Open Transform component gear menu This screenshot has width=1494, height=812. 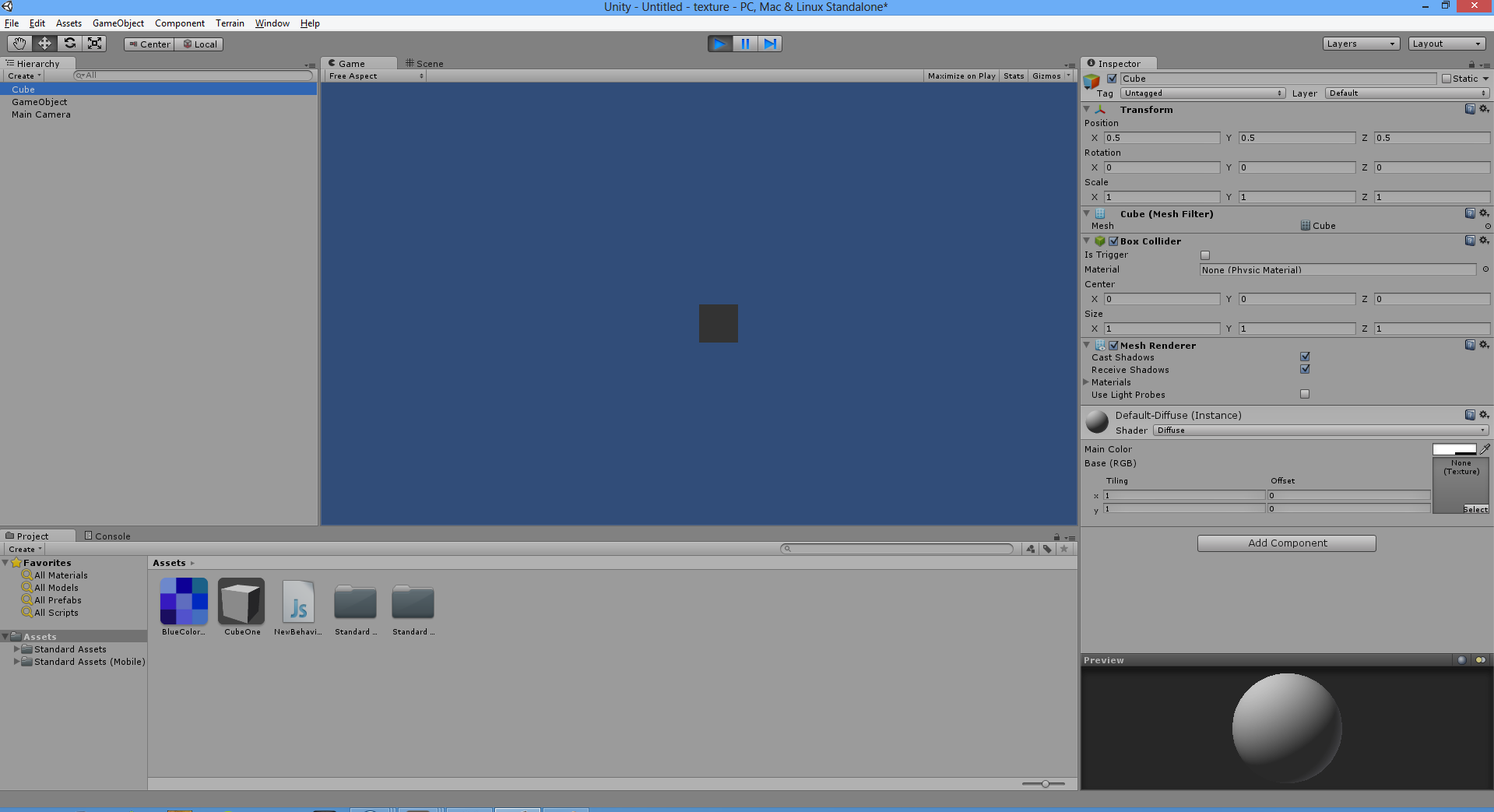pyautogui.click(x=1484, y=109)
